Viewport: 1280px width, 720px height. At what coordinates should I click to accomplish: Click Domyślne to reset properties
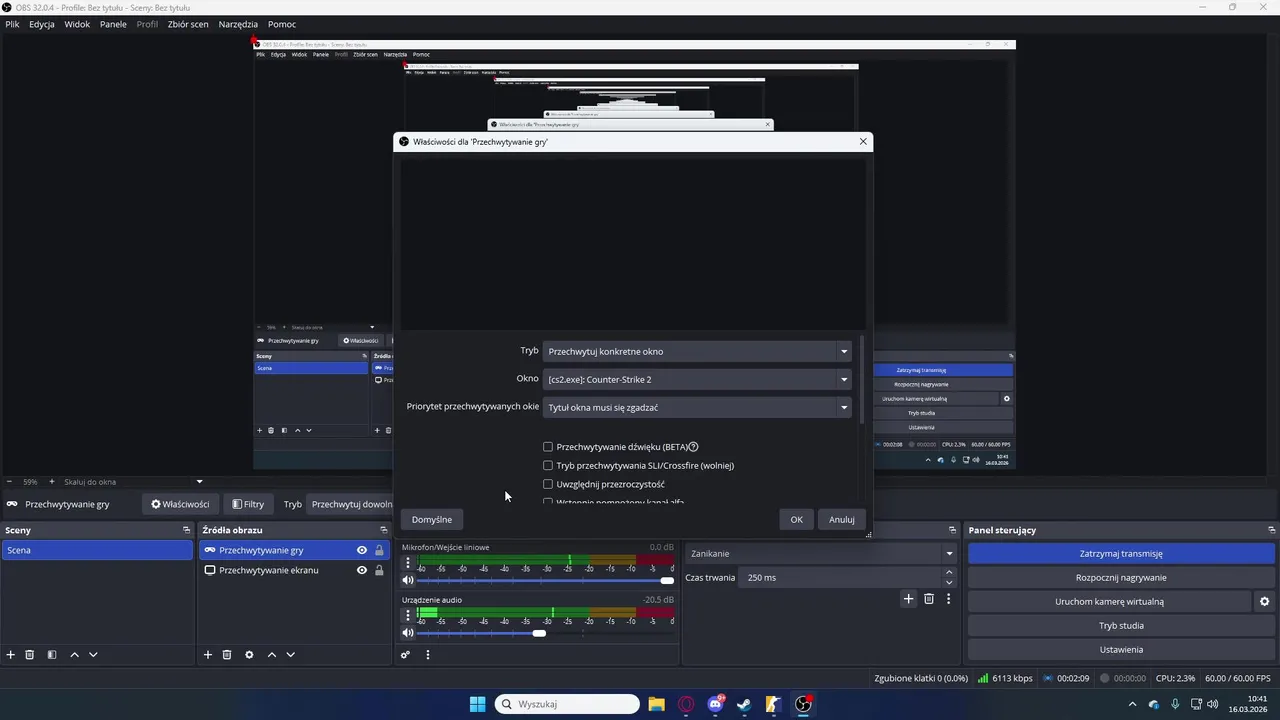tap(432, 519)
